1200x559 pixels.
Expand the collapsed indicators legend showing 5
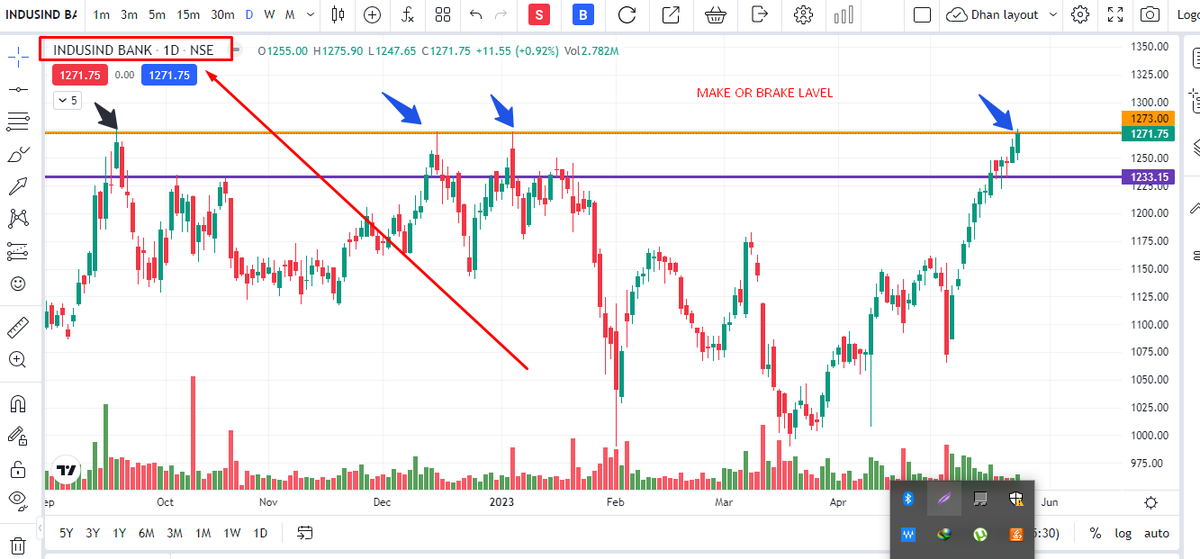68,100
